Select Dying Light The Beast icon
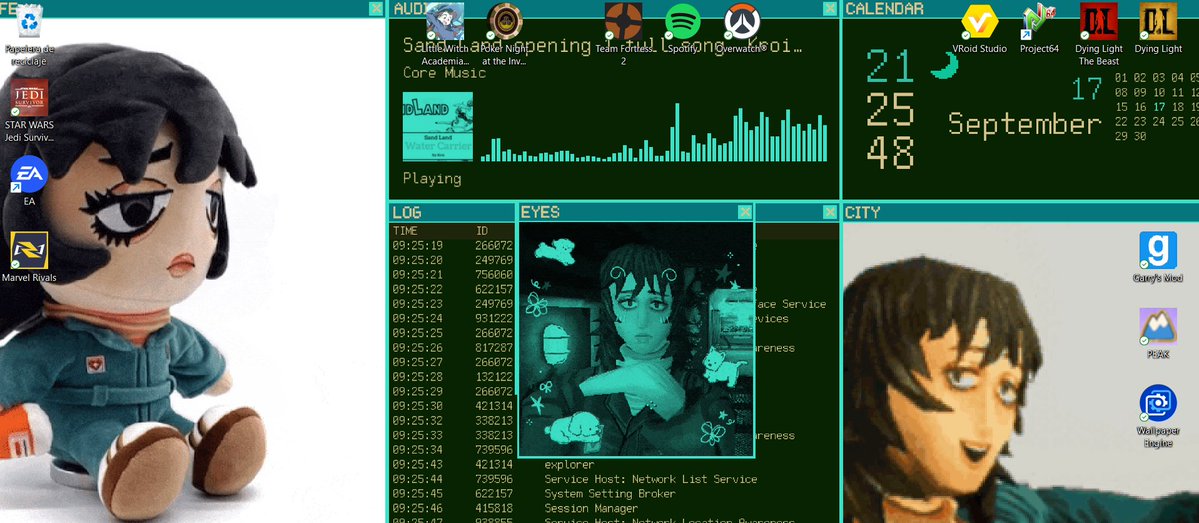1199x523 pixels. tap(1099, 34)
